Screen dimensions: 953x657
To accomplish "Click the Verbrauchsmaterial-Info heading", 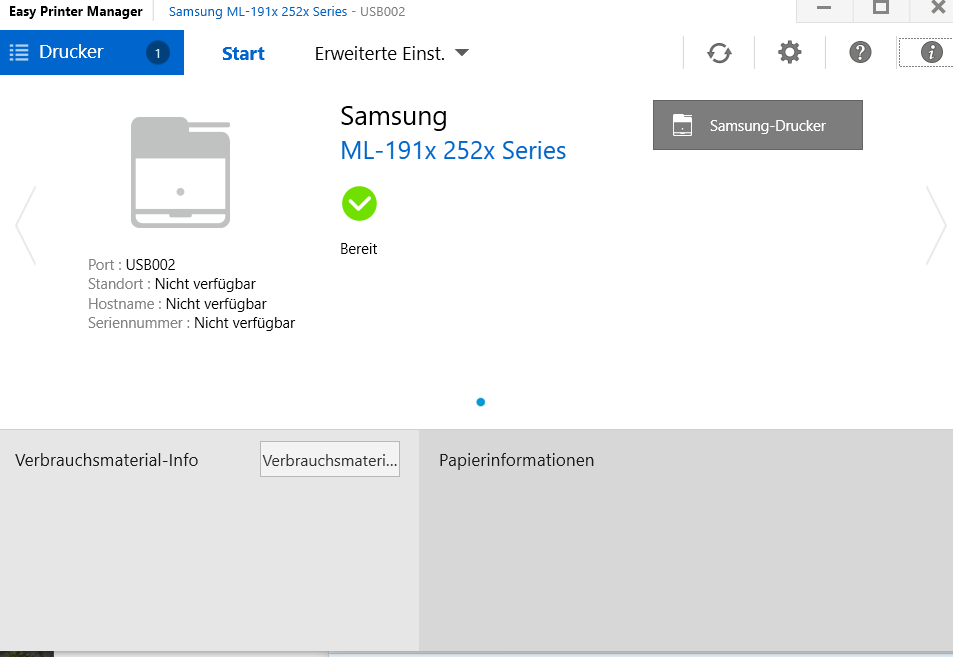I will click(106, 460).
